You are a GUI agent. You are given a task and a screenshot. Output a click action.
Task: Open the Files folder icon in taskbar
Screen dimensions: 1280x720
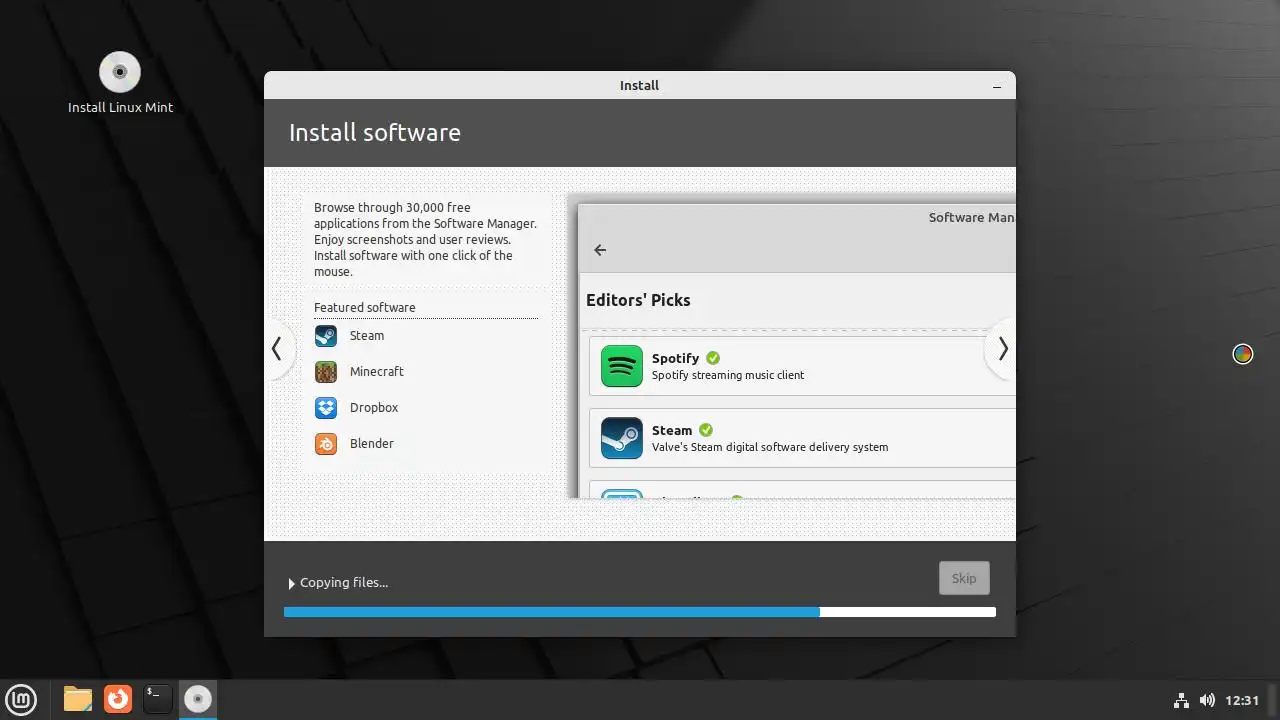point(78,698)
